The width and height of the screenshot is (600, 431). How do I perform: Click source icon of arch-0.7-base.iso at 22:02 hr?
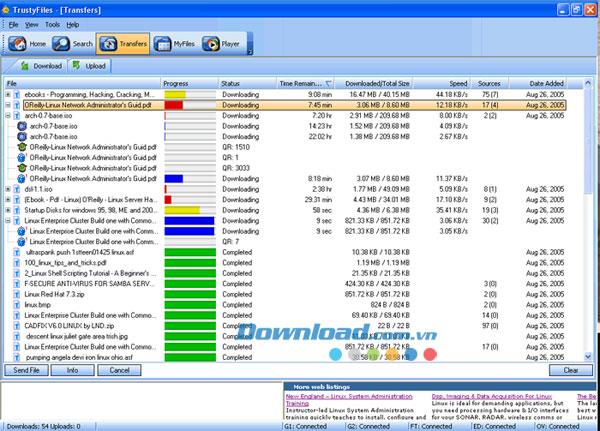point(22,137)
